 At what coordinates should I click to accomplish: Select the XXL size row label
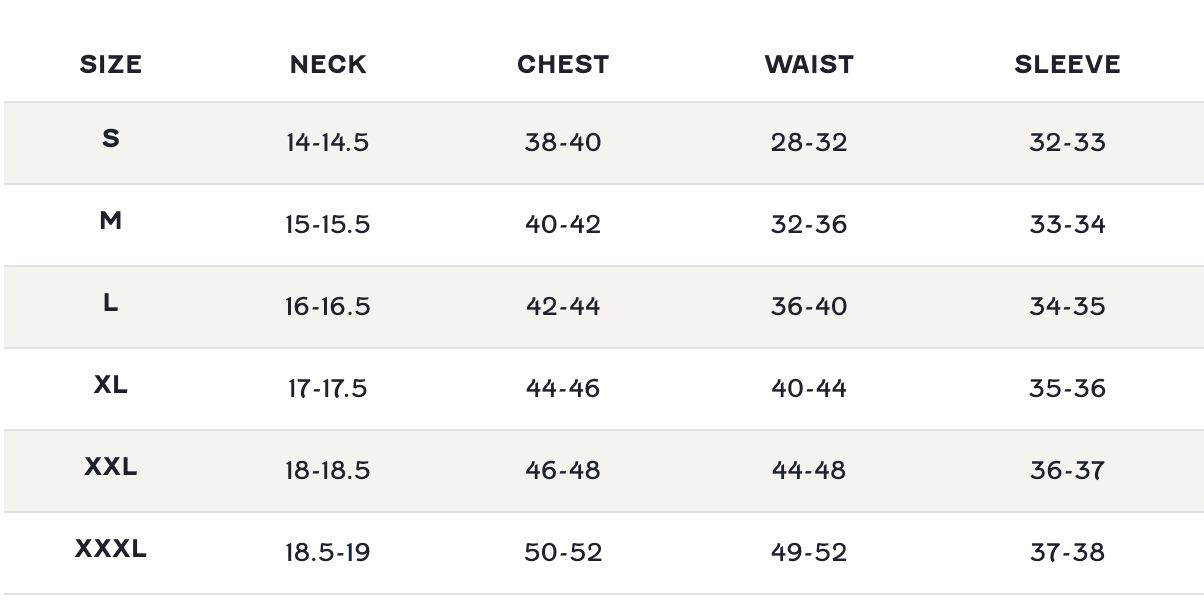(x=110, y=467)
